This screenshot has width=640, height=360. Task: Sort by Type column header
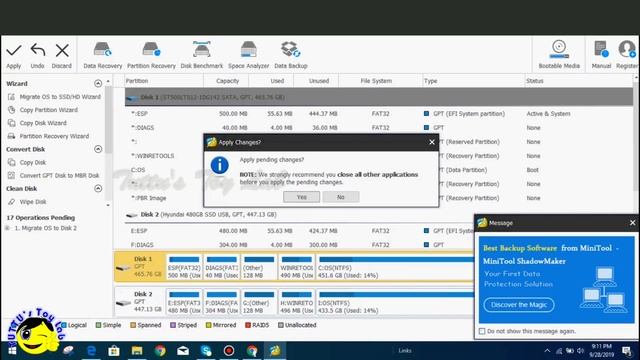coord(473,81)
